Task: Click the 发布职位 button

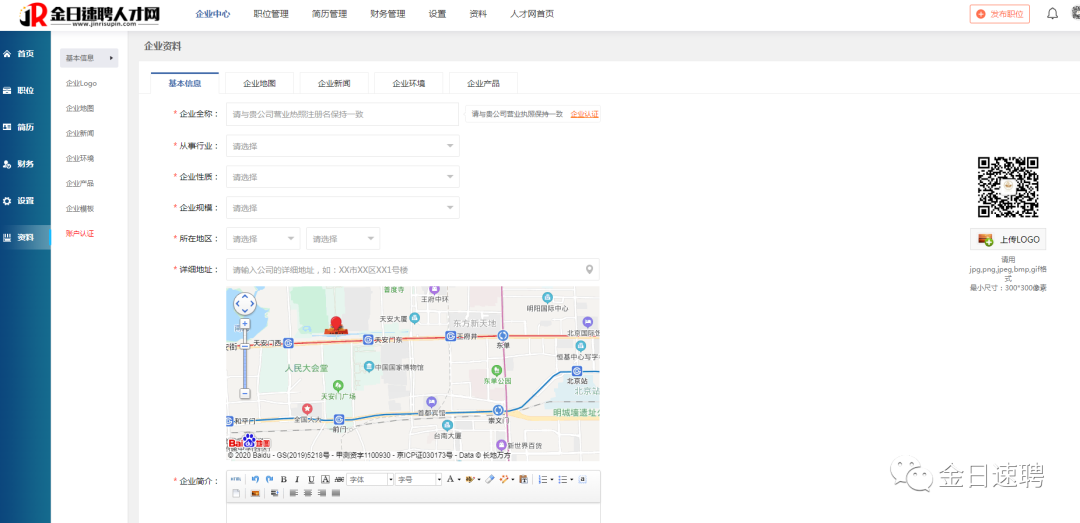Action: tap(999, 14)
